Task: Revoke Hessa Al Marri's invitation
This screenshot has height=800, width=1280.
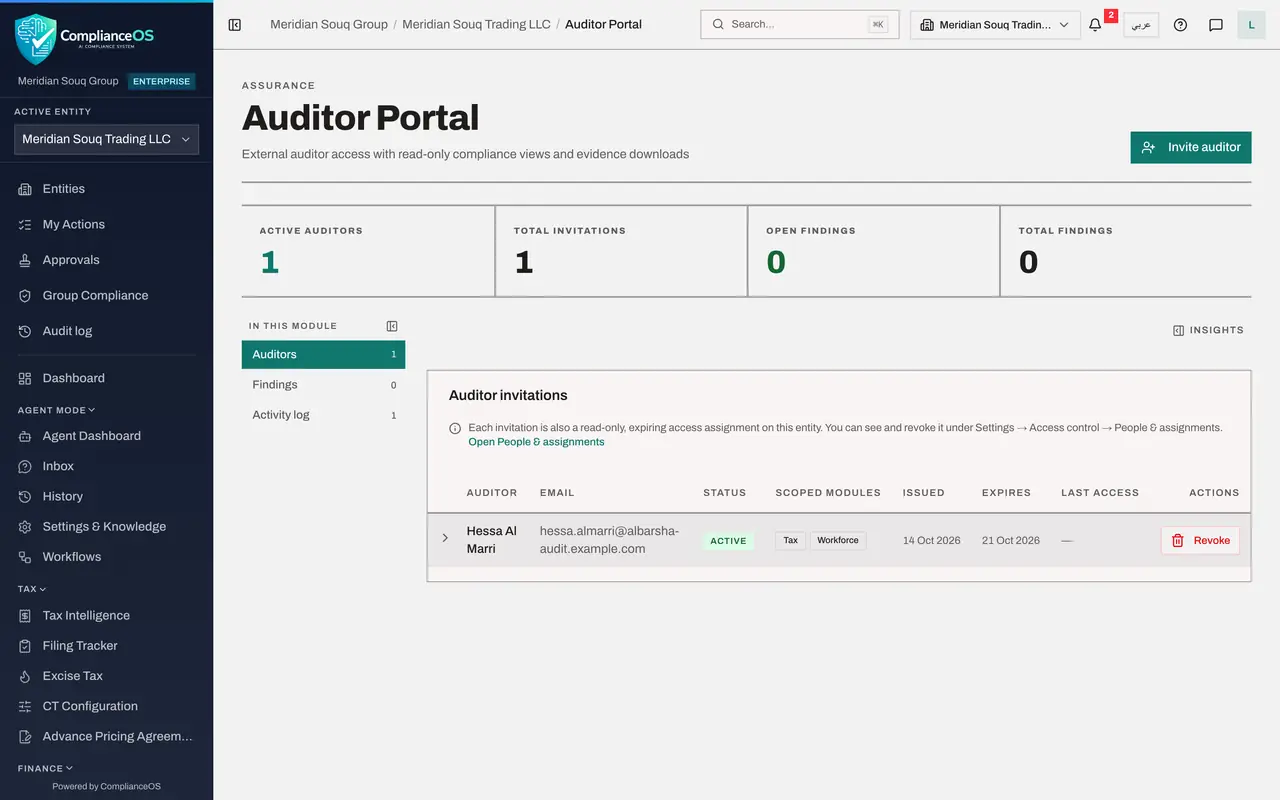Action: [1200, 540]
